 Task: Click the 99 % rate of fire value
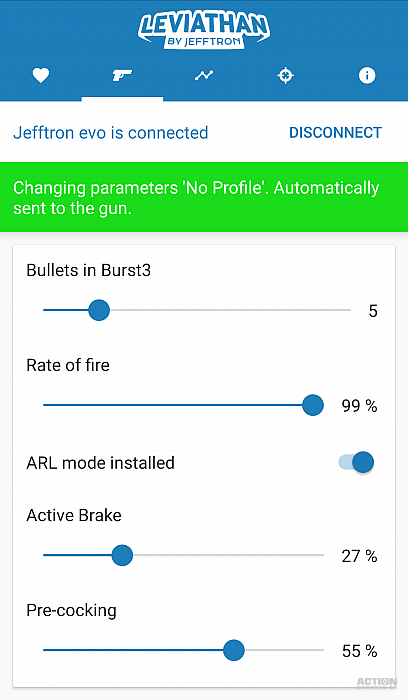click(x=359, y=406)
